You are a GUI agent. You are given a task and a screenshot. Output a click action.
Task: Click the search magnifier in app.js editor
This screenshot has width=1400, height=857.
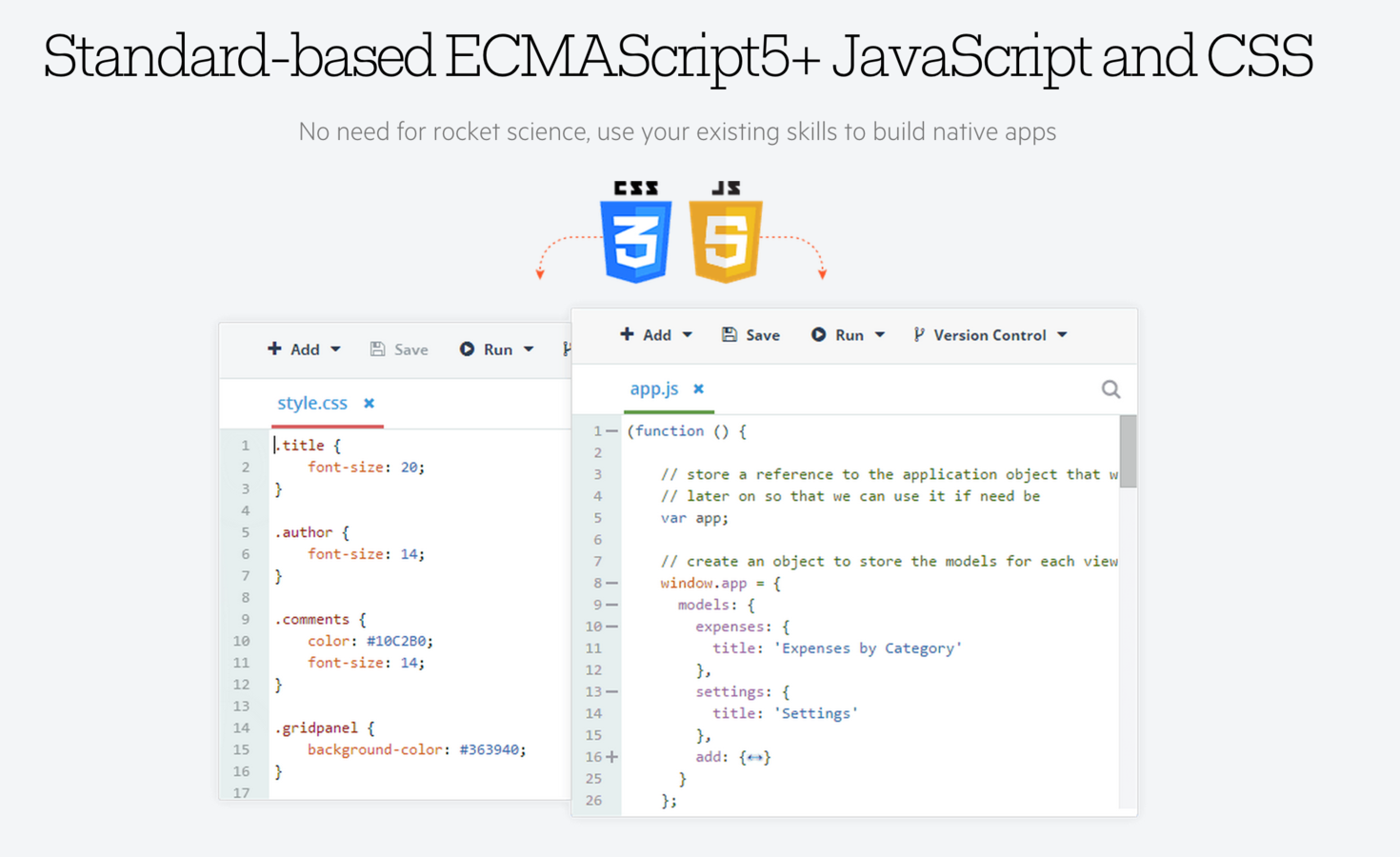[1110, 389]
